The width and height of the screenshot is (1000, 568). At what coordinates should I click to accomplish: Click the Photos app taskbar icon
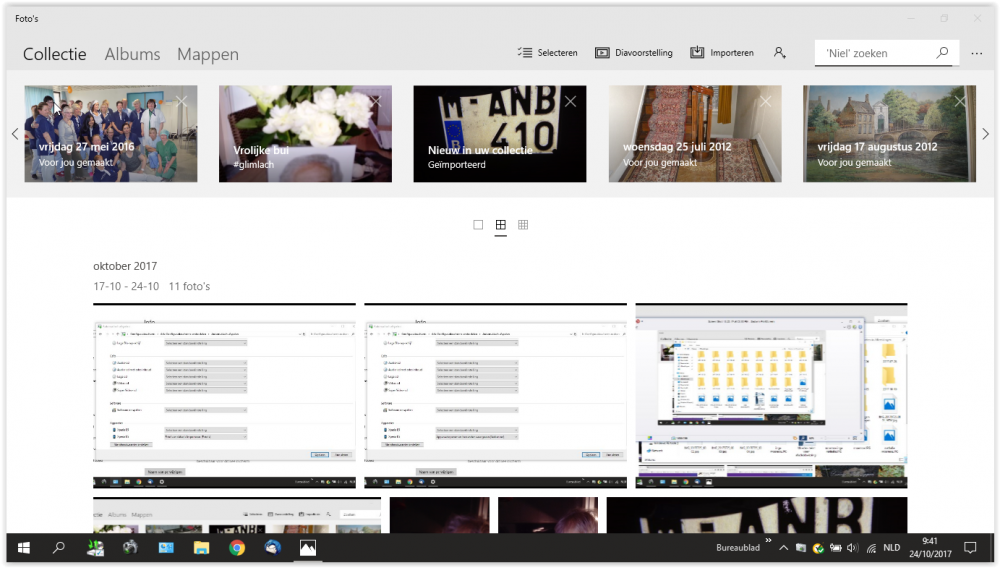coord(308,548)
